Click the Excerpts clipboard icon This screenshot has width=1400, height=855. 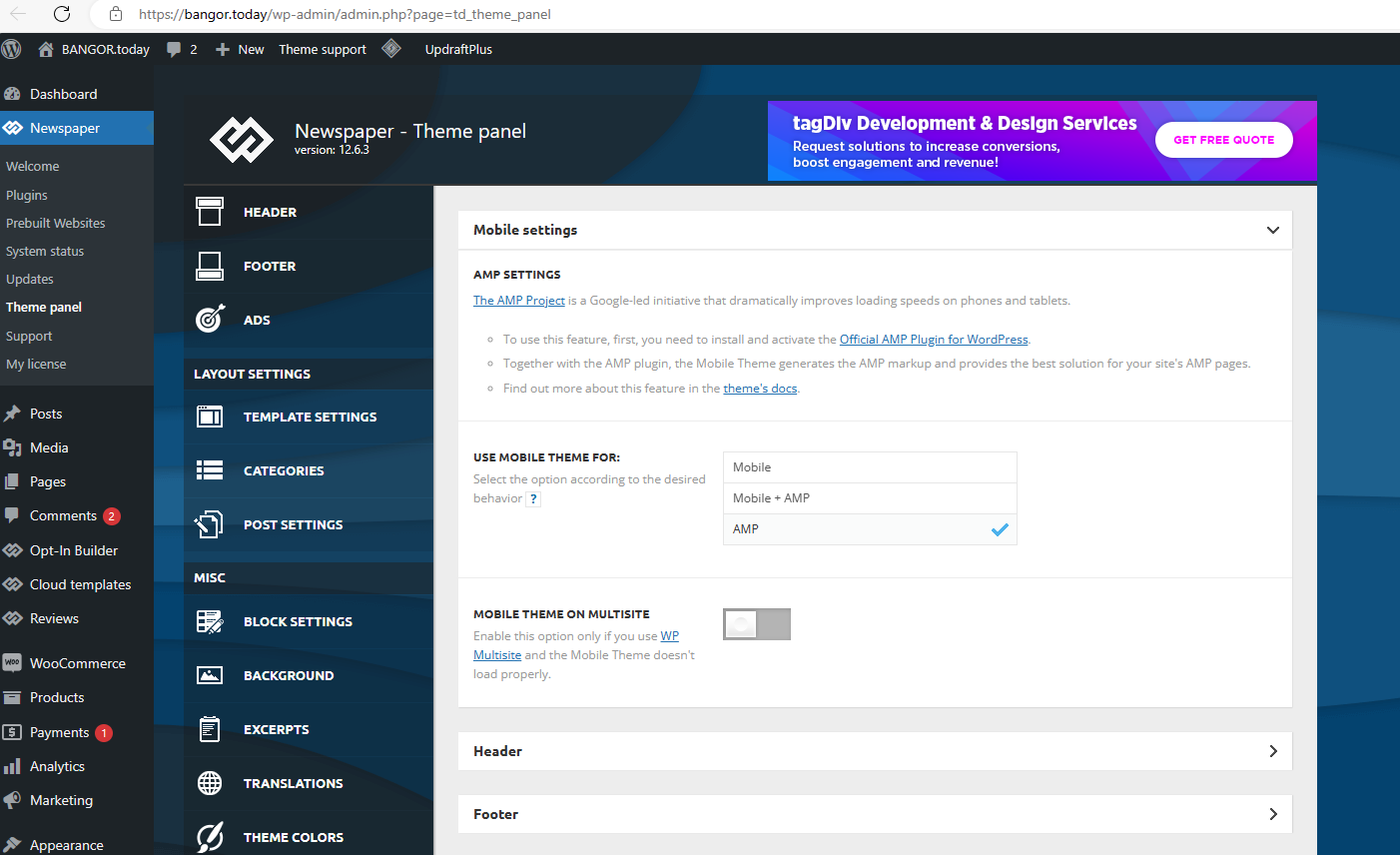(x=210, y=729)
